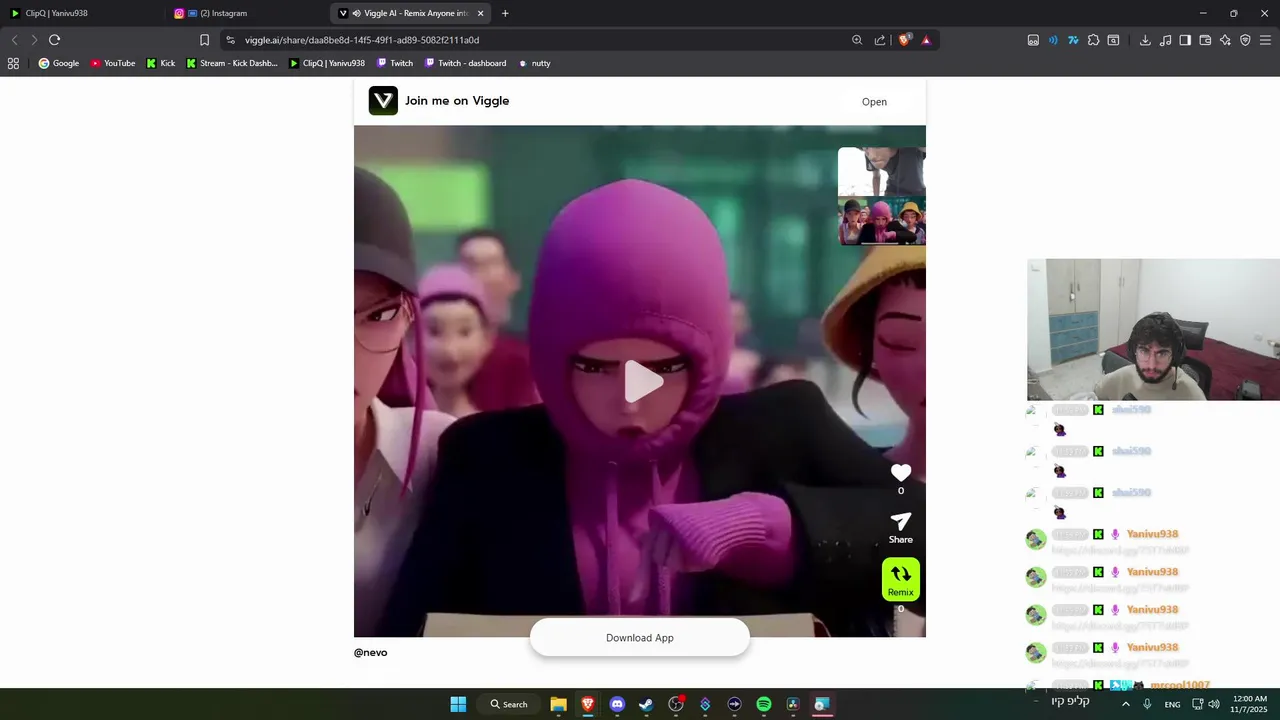Open File Explorer from taskbar

click(x=559, y=704)
